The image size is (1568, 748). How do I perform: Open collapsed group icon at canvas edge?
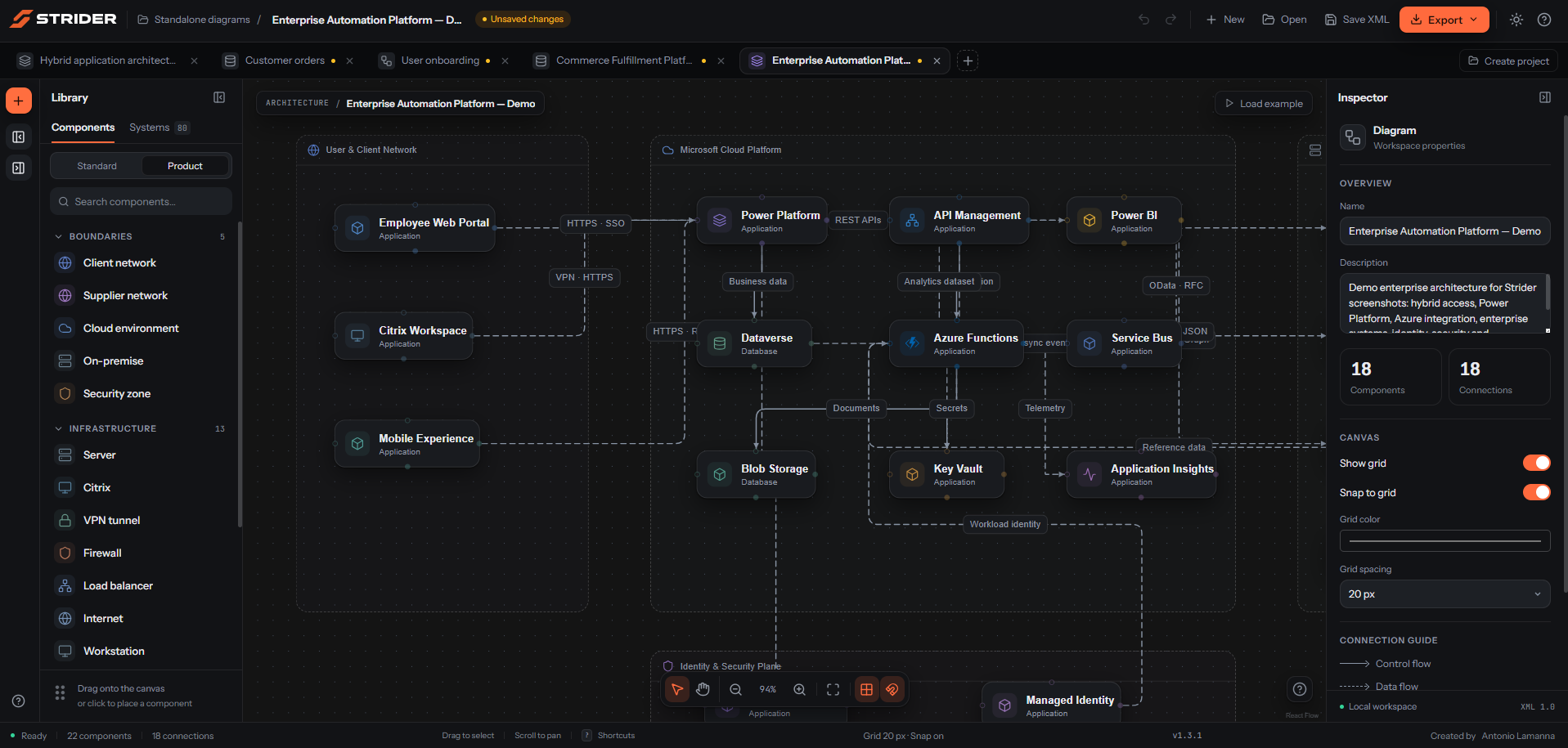(1315, 150)
